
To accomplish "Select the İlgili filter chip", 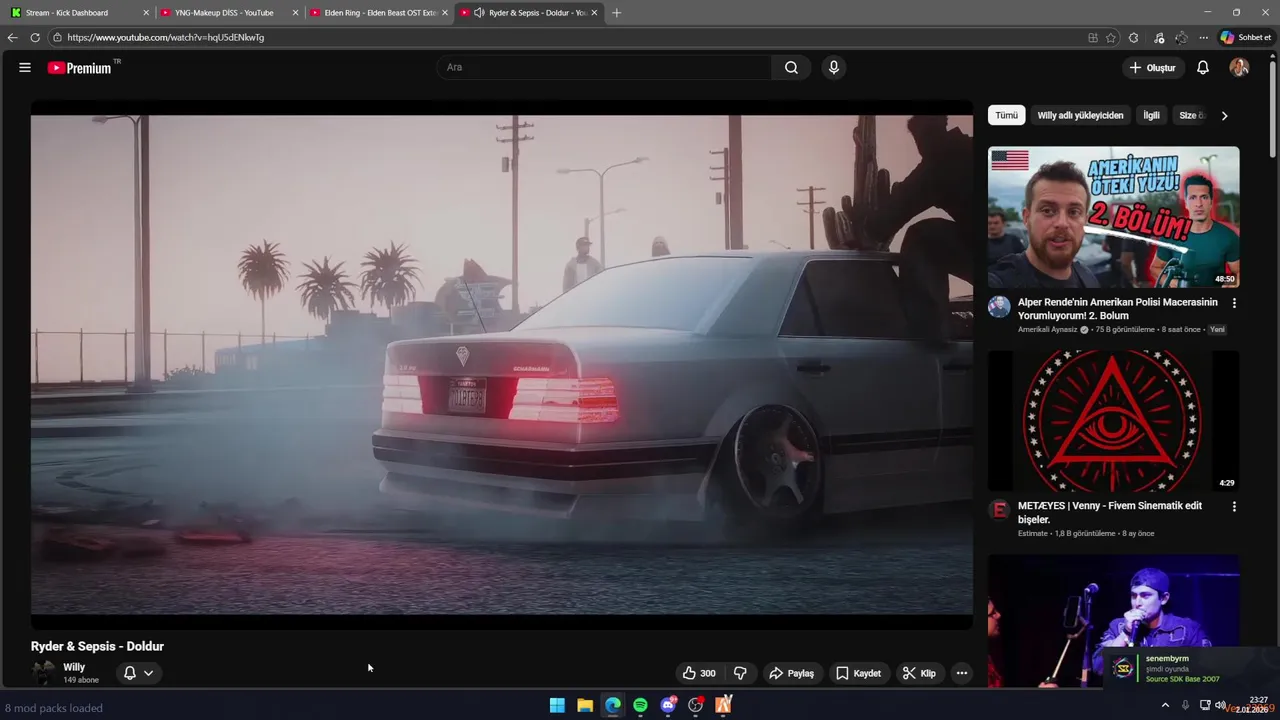I will tap(1151, 115).
